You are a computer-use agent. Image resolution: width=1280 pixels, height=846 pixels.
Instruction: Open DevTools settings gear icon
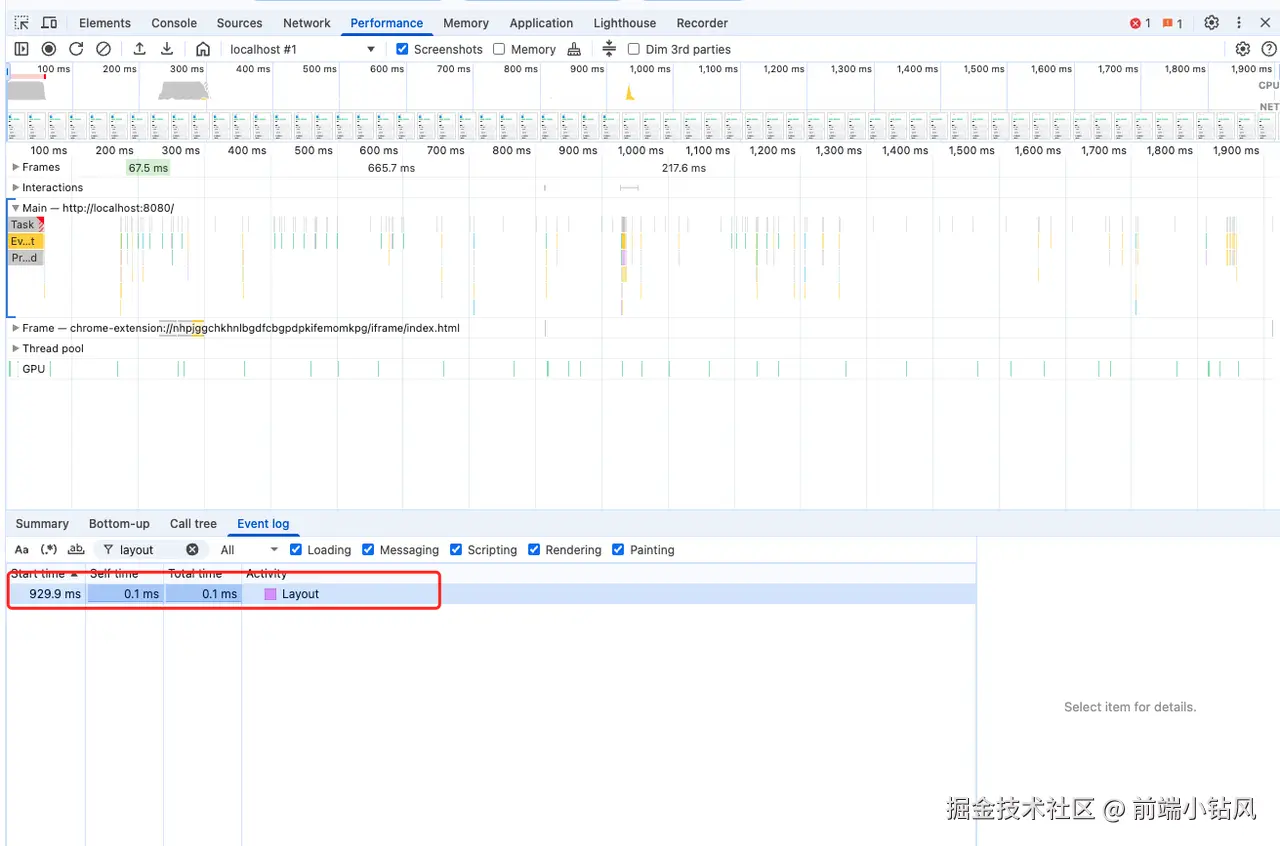1212,23
